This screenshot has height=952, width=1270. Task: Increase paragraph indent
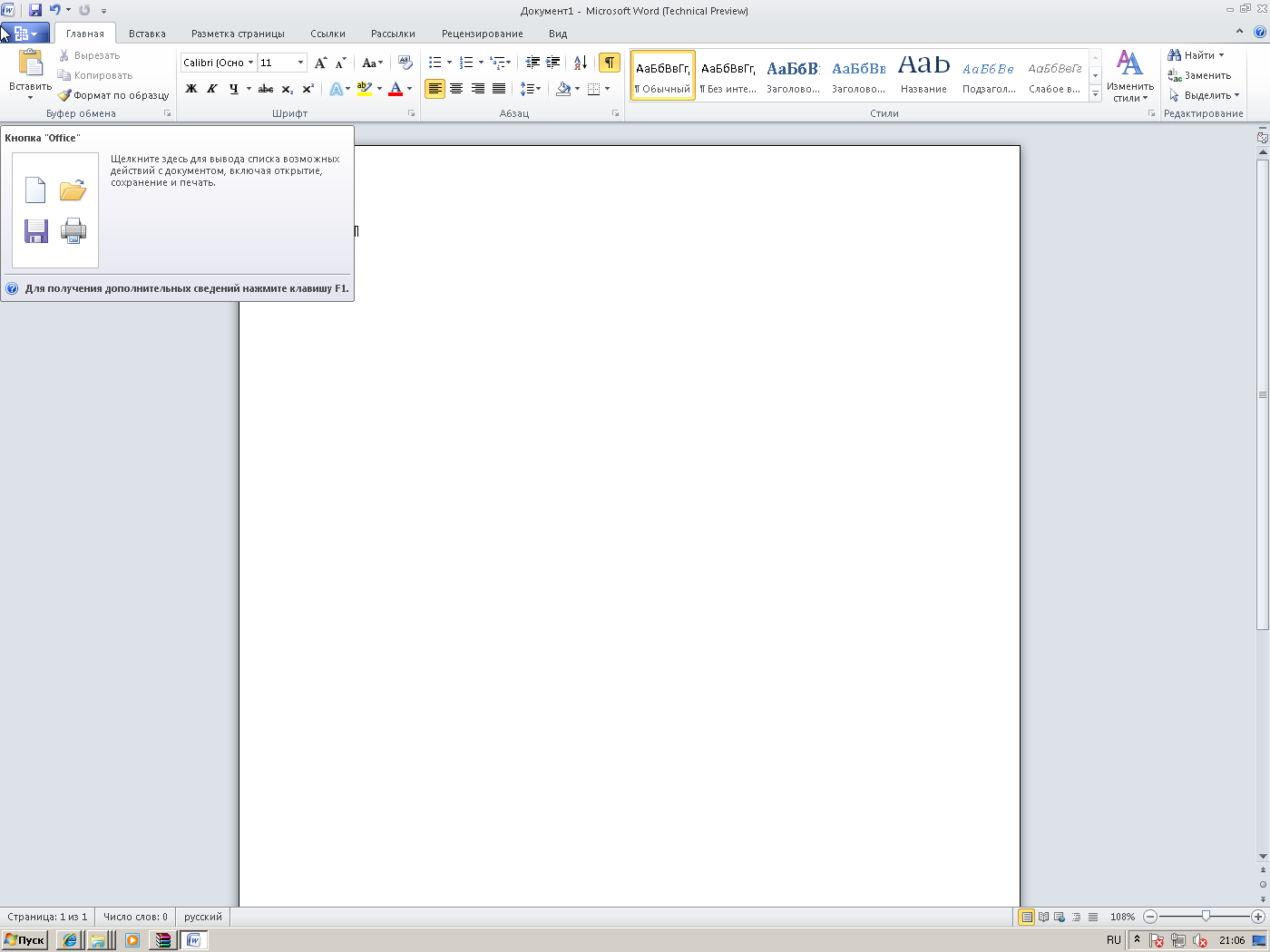tap(552, 63)
